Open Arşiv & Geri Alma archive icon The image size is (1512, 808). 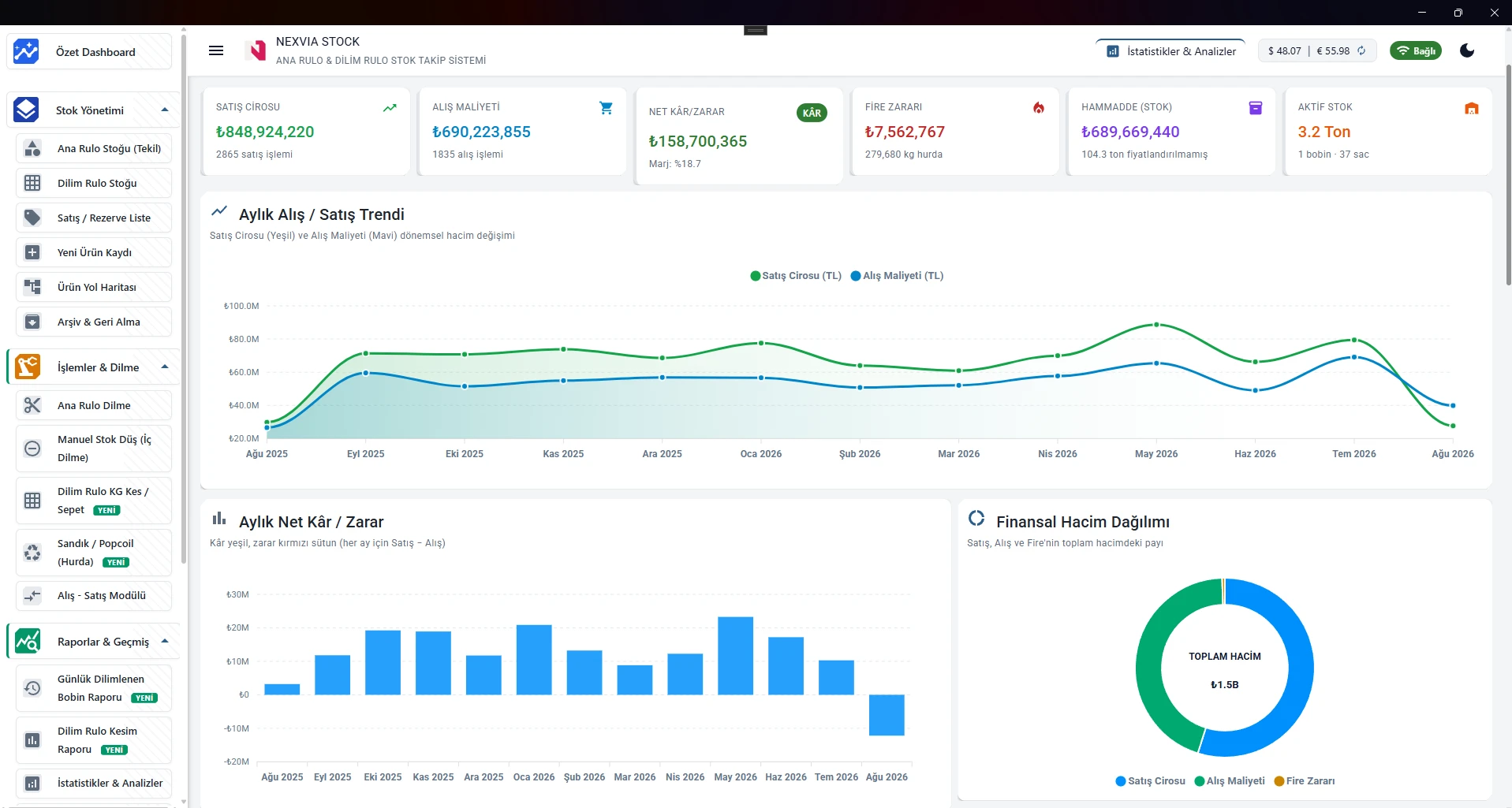coord(32,322)
